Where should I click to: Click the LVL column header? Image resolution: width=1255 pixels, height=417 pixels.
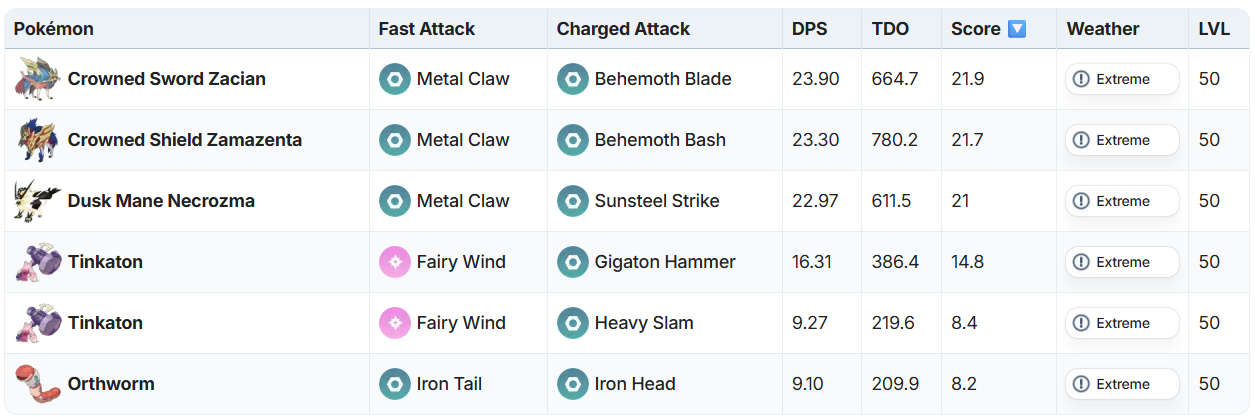tap(1214, 29)
